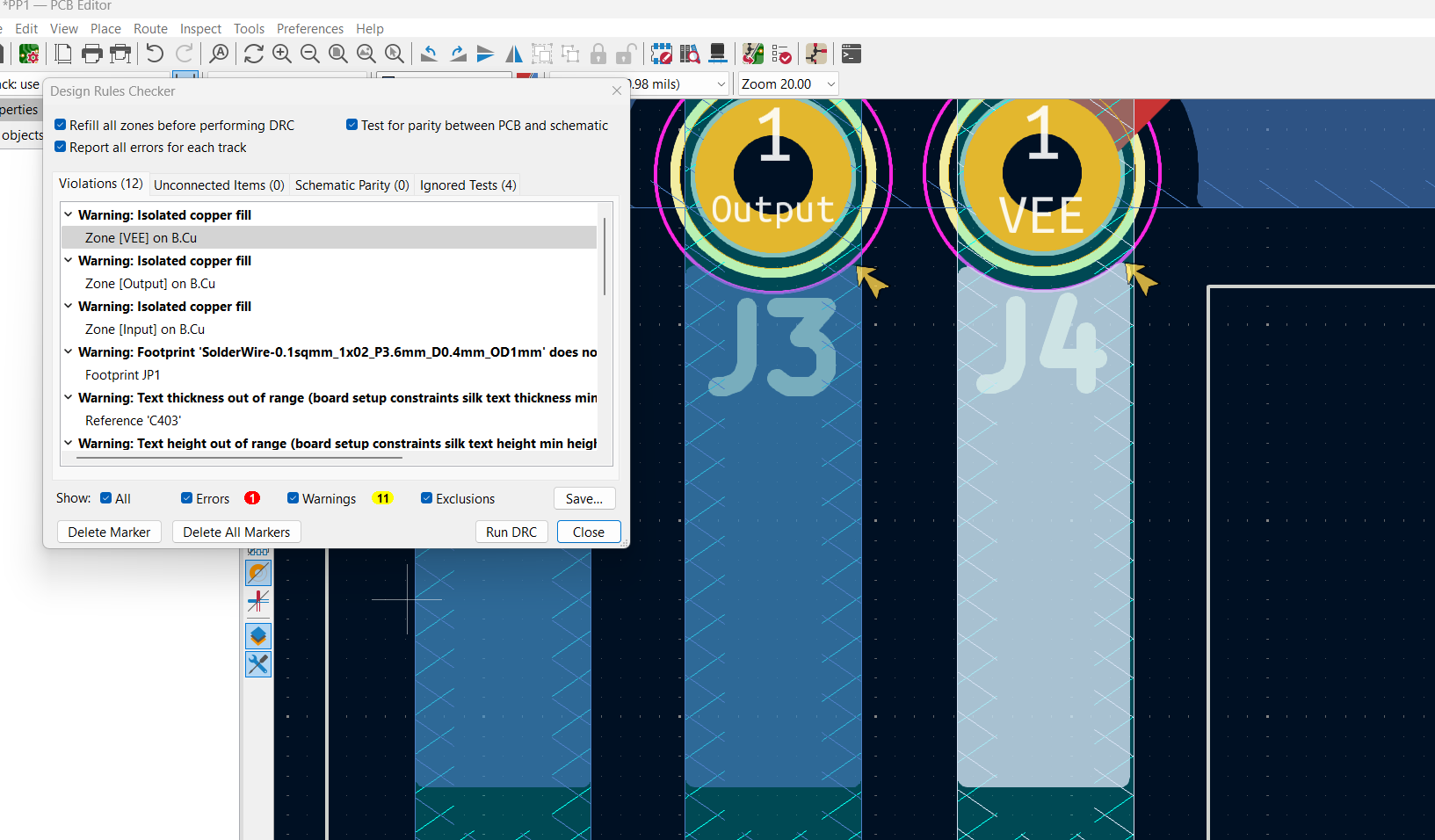The image size is (1435, 840).
Task: Switch to the Unconnected Items (0) tab
Action: pos(219,185)
